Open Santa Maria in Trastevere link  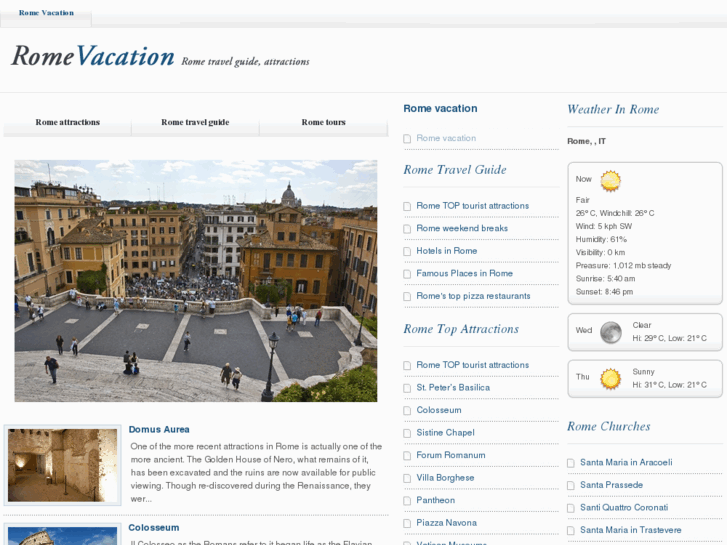[631, 530]
